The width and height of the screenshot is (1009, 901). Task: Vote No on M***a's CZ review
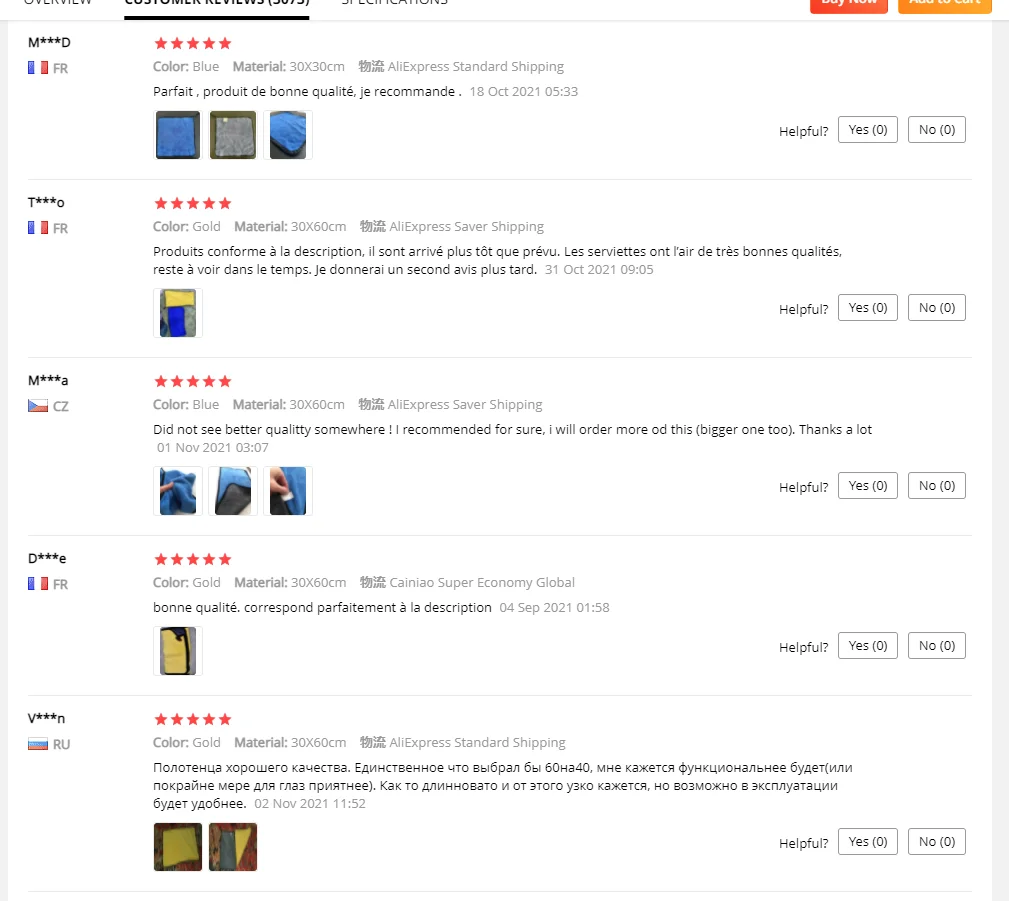tap(936, 486)
